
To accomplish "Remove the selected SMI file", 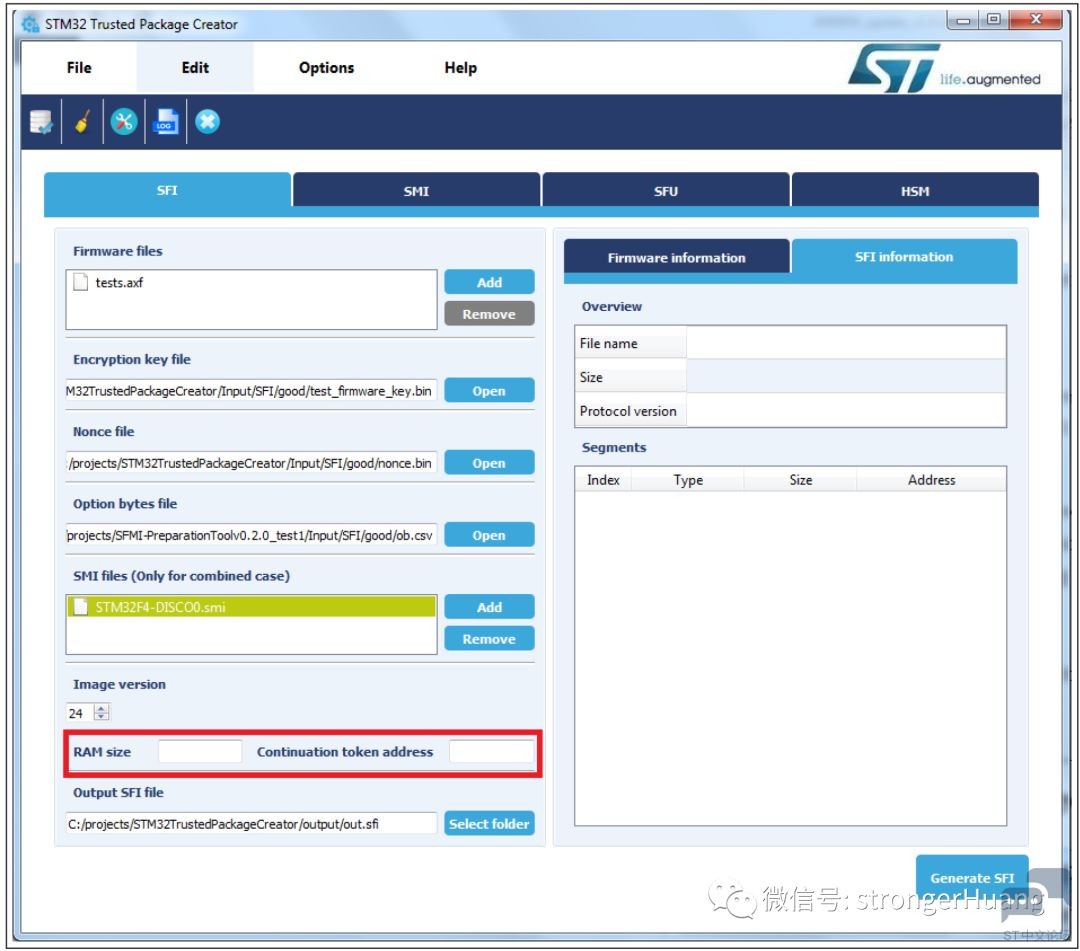I will pos(489,638).
